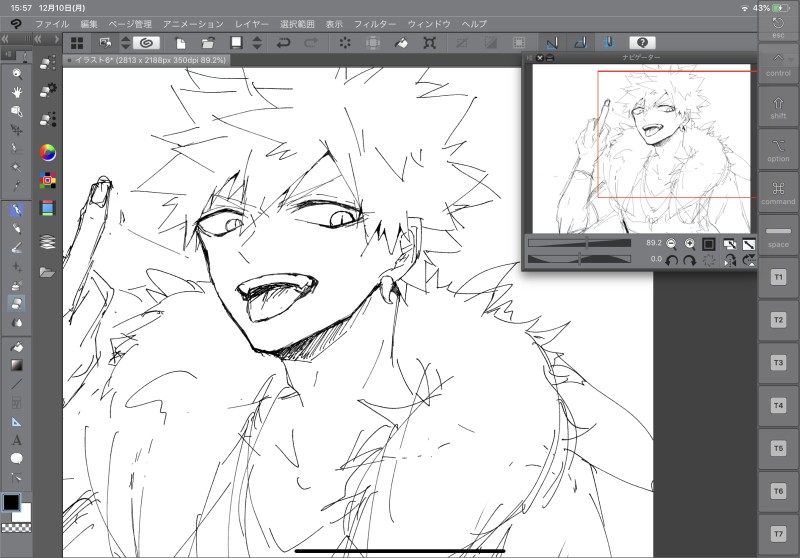This screenshot has width=800, height=558.
Task: Select the Operation object tool
Action: pos(17,111)
